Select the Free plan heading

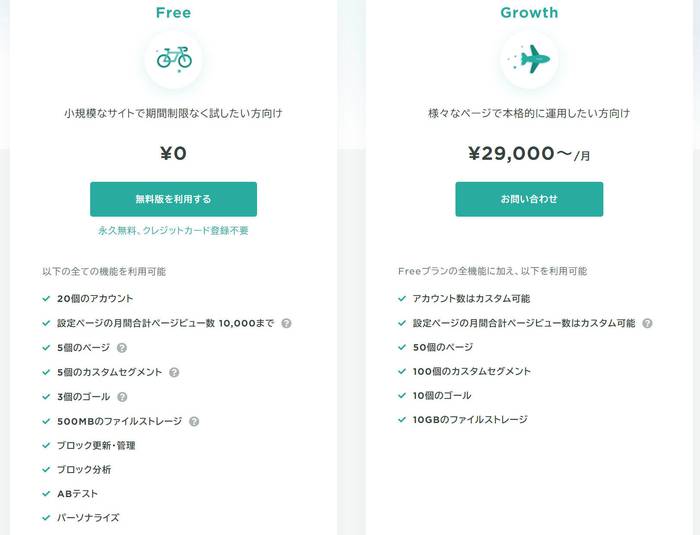click(x=173, y=13)
